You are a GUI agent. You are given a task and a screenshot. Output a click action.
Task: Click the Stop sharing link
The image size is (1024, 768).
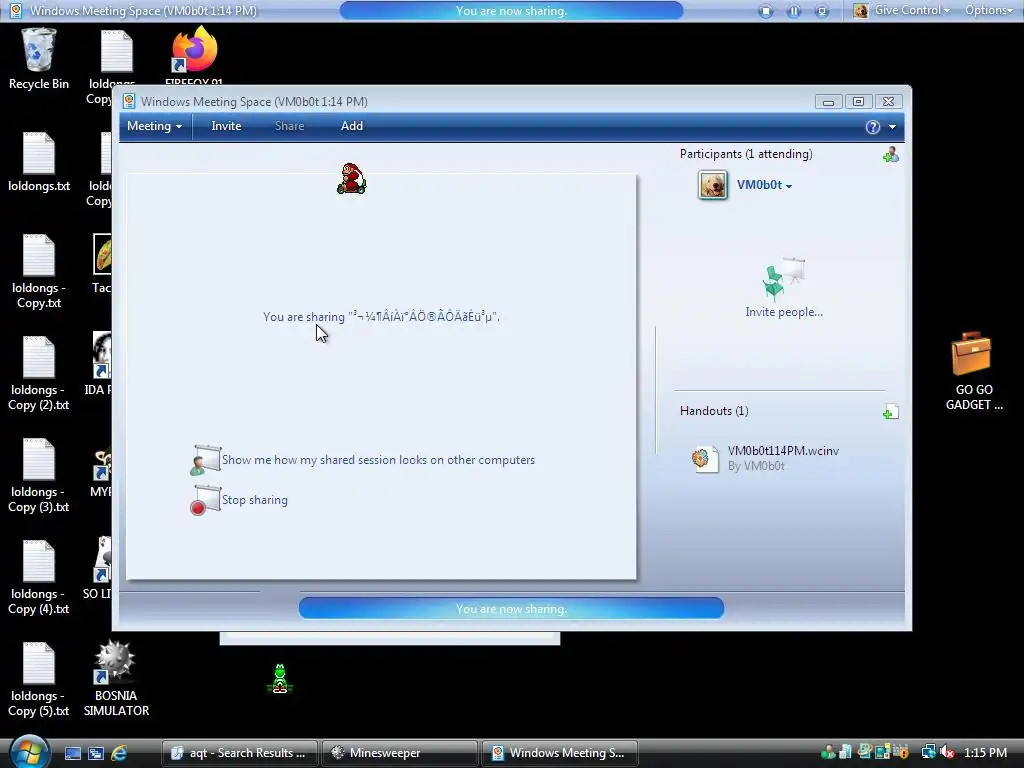(255, 500)
